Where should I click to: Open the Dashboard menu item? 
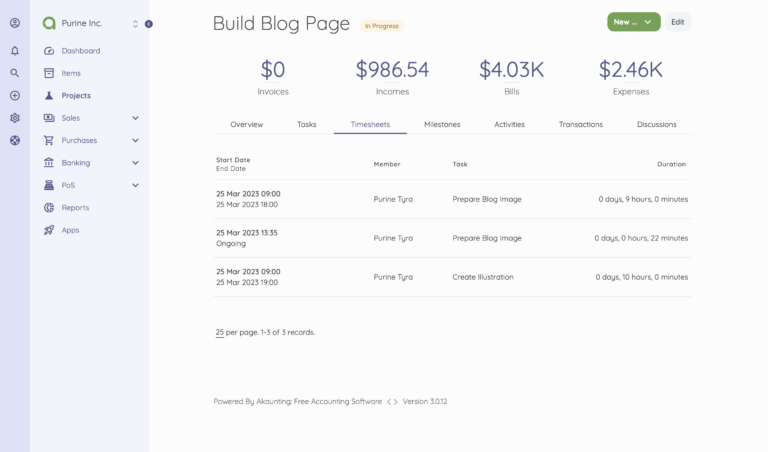[x=80, y=51]
